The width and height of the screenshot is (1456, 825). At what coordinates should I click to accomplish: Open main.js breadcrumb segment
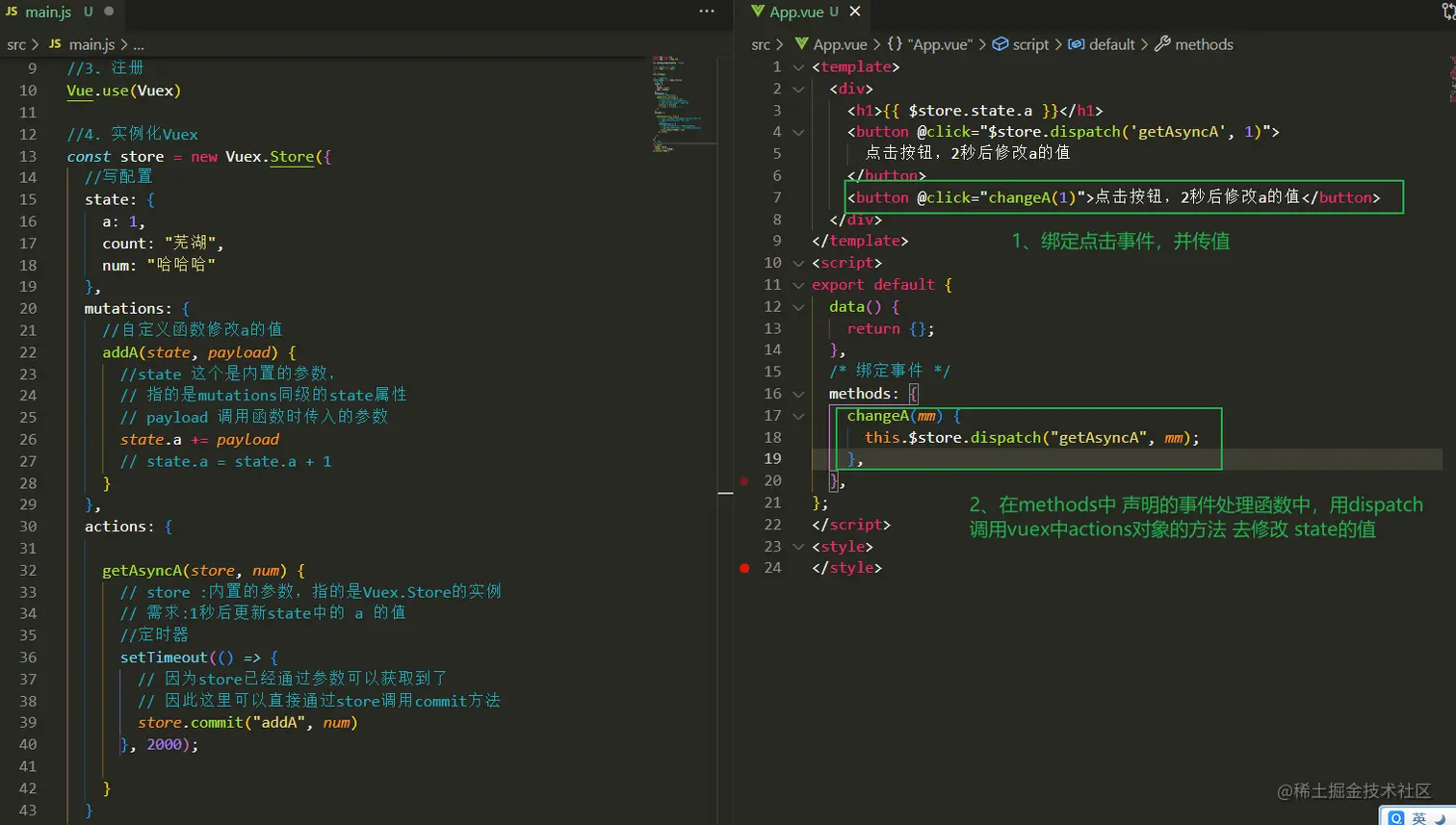click(91, 44)
